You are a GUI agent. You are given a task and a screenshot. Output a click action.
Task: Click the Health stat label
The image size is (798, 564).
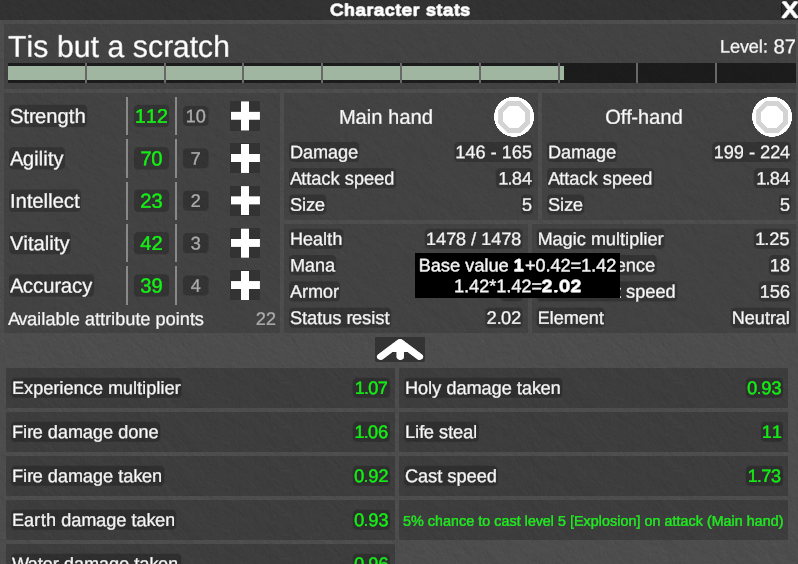[316, 239]
